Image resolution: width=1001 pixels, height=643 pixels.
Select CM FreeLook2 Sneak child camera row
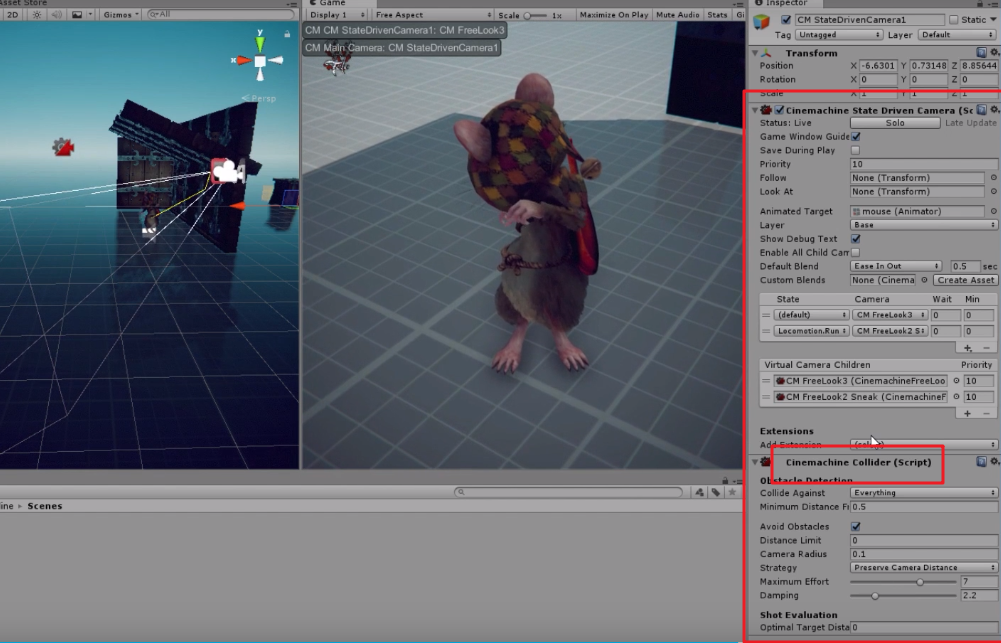point(860,397)
